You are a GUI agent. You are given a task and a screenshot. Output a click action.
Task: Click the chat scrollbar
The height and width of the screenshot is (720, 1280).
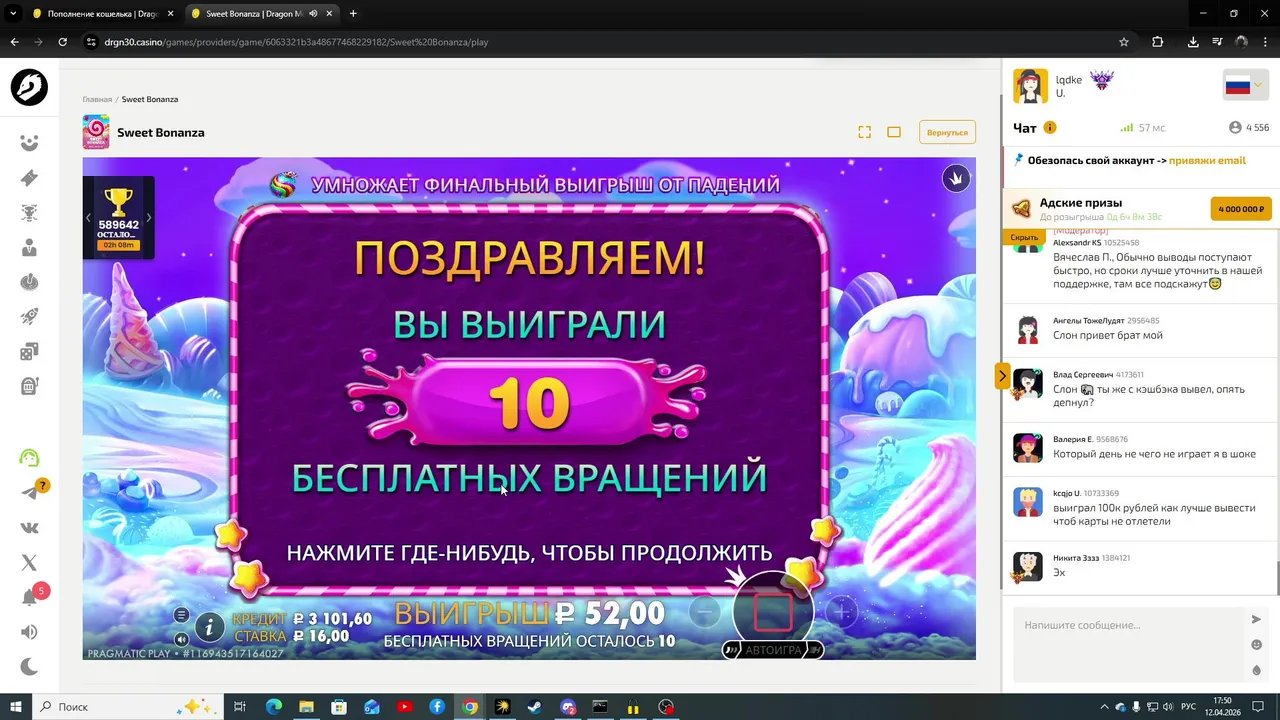point(1276,578)
